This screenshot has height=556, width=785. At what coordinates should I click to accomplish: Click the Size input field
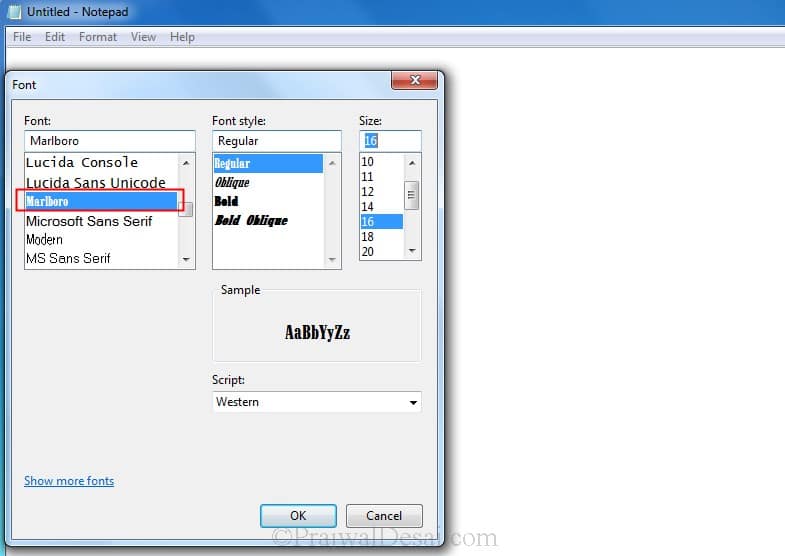(390, 141)
